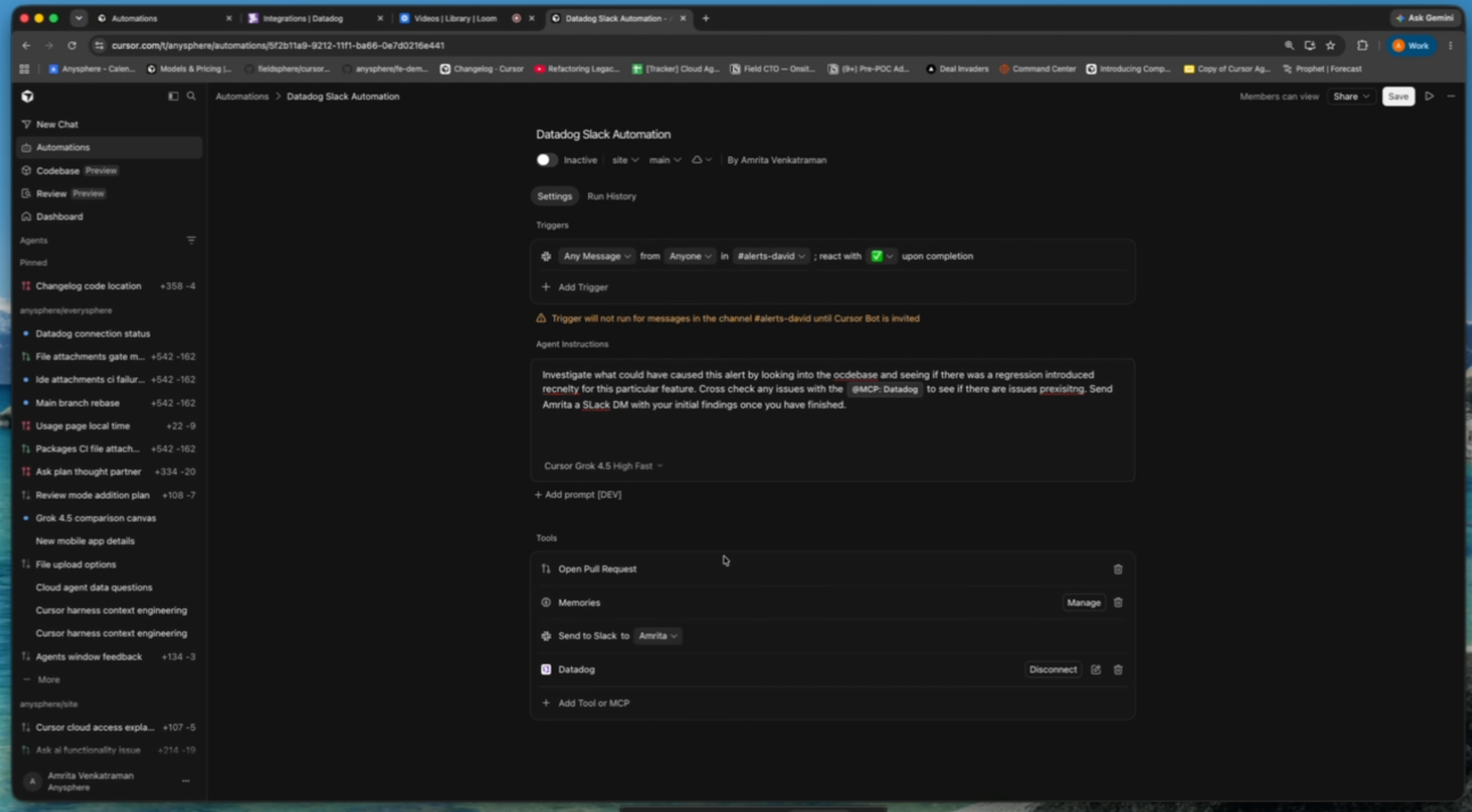Run the automation with the play icon
This screenshot has width=1472, height=812.
point(1430,96)
